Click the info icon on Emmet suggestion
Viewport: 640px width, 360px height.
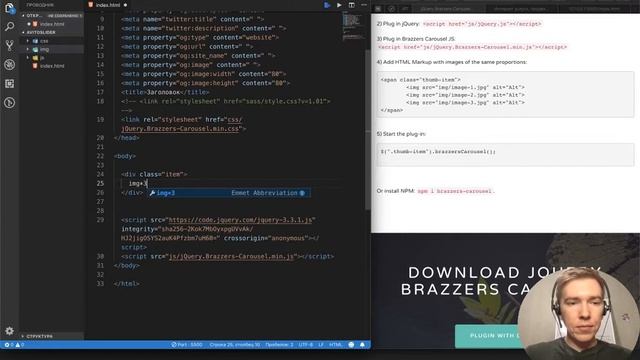302,193
